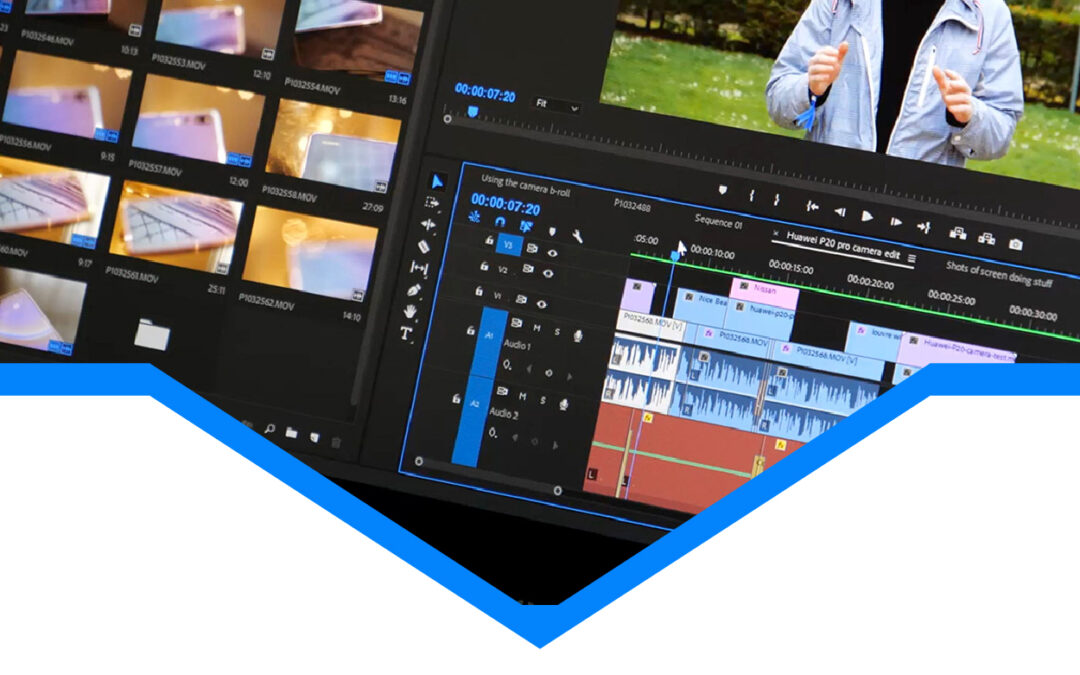
Task: Export a frame with the camera icon
Action: tap(1015, 244)
